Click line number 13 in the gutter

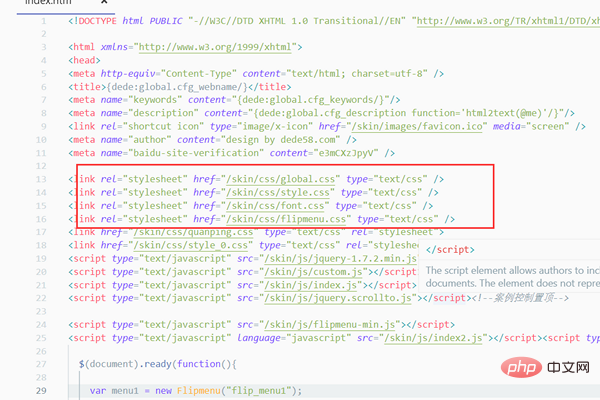(41, 180)
